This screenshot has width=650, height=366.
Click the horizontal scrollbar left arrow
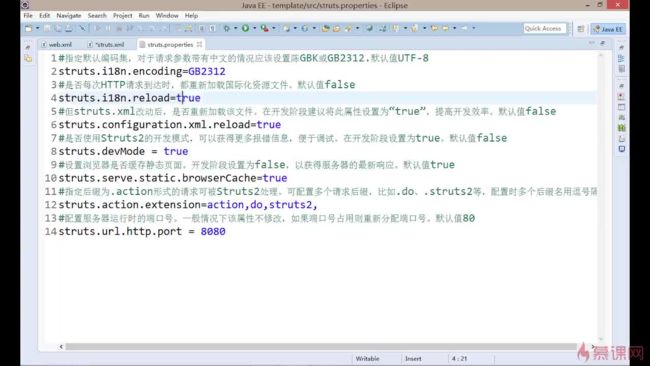click(x=61, y=347)
